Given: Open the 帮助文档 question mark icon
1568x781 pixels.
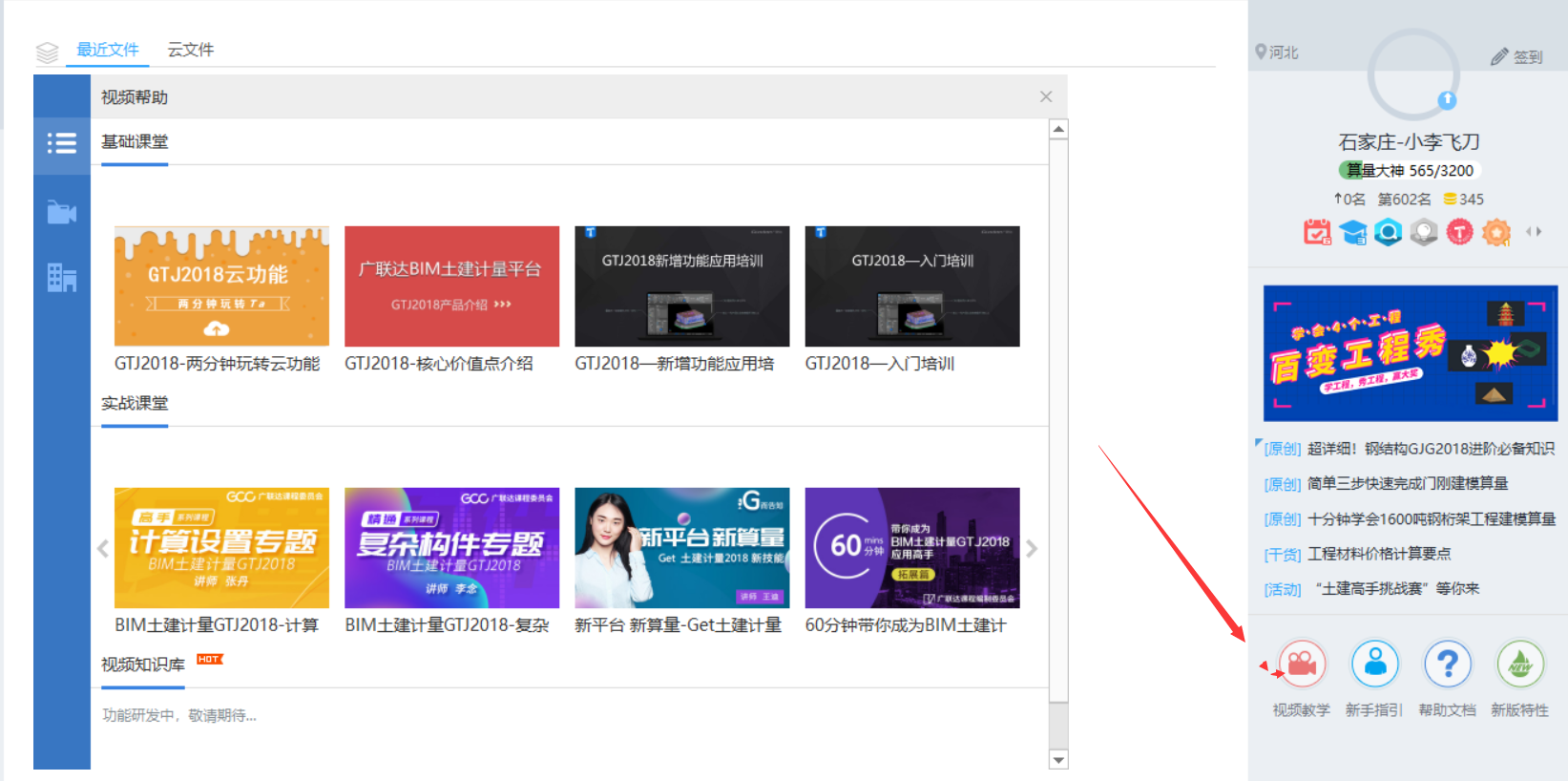Looking at the screenshot, I should 1448,664.
